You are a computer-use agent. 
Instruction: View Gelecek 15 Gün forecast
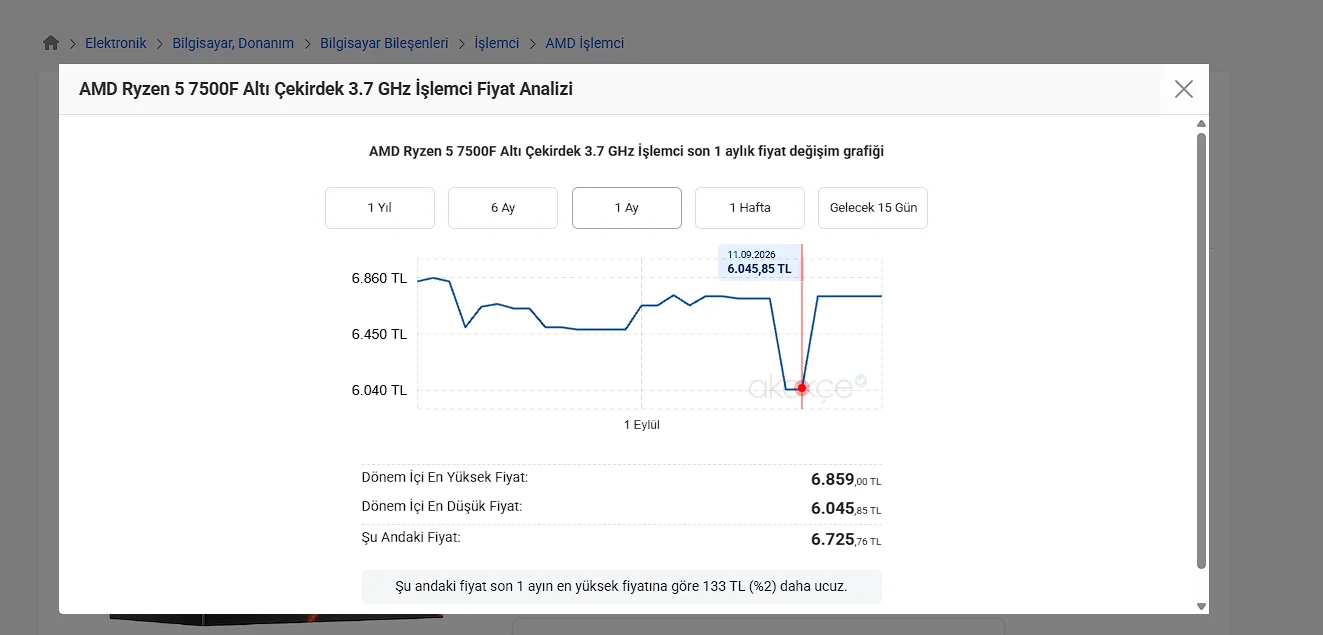pos(873,208)
